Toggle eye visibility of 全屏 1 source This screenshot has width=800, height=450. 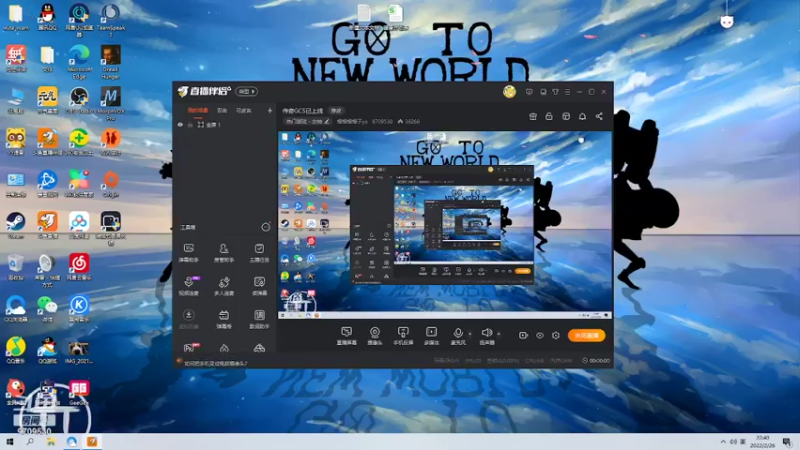[180, 124]
